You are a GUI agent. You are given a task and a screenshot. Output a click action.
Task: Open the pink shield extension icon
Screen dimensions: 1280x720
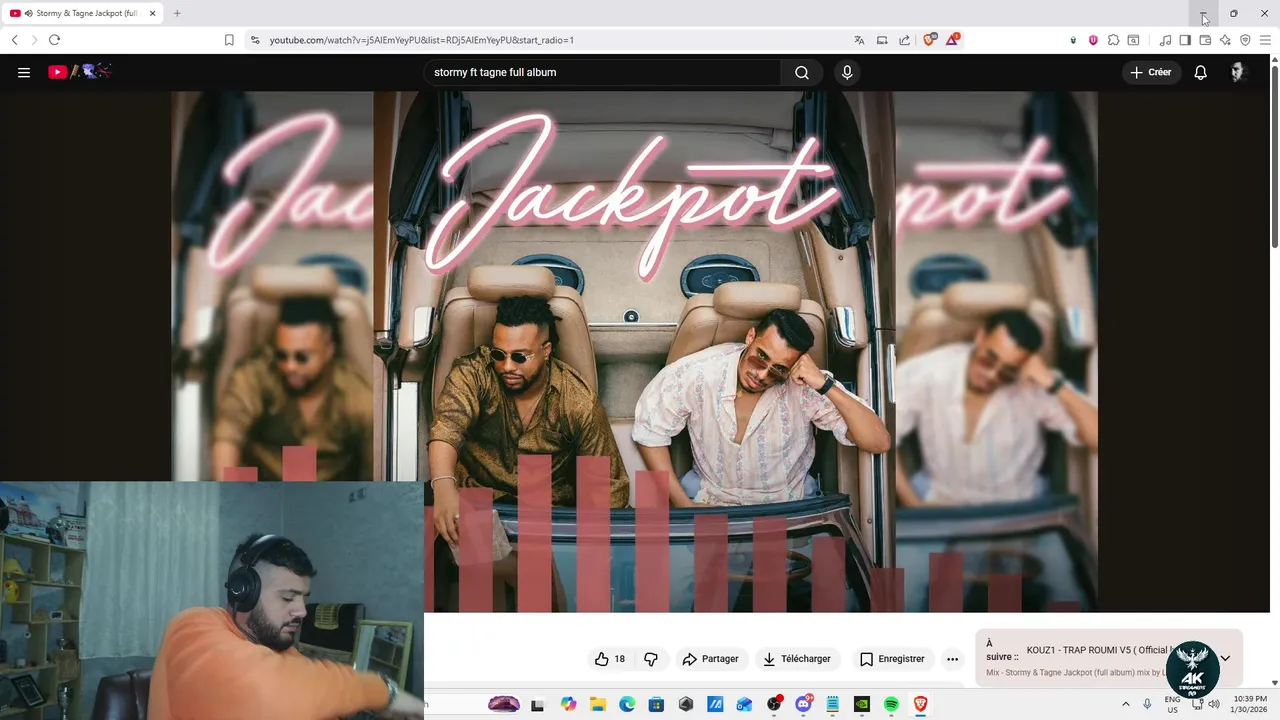1093,40
